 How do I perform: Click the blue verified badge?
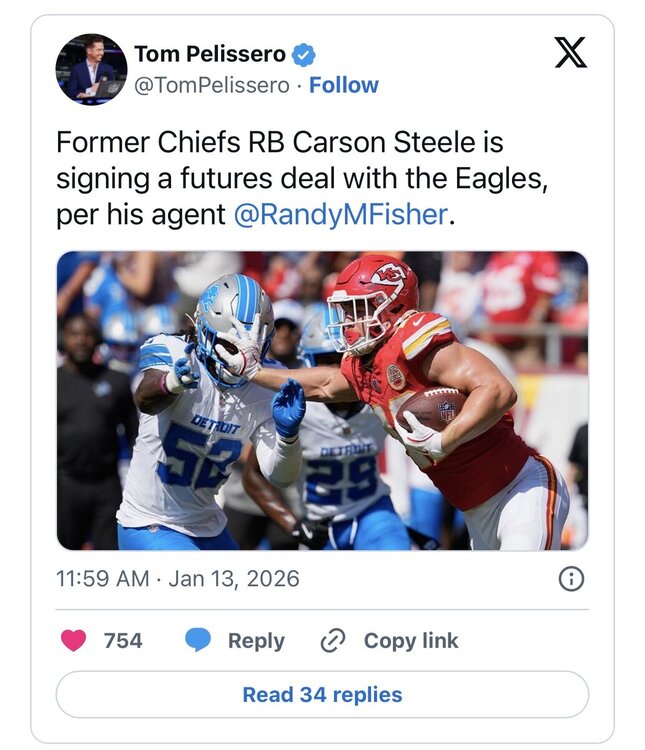[307, 54]
